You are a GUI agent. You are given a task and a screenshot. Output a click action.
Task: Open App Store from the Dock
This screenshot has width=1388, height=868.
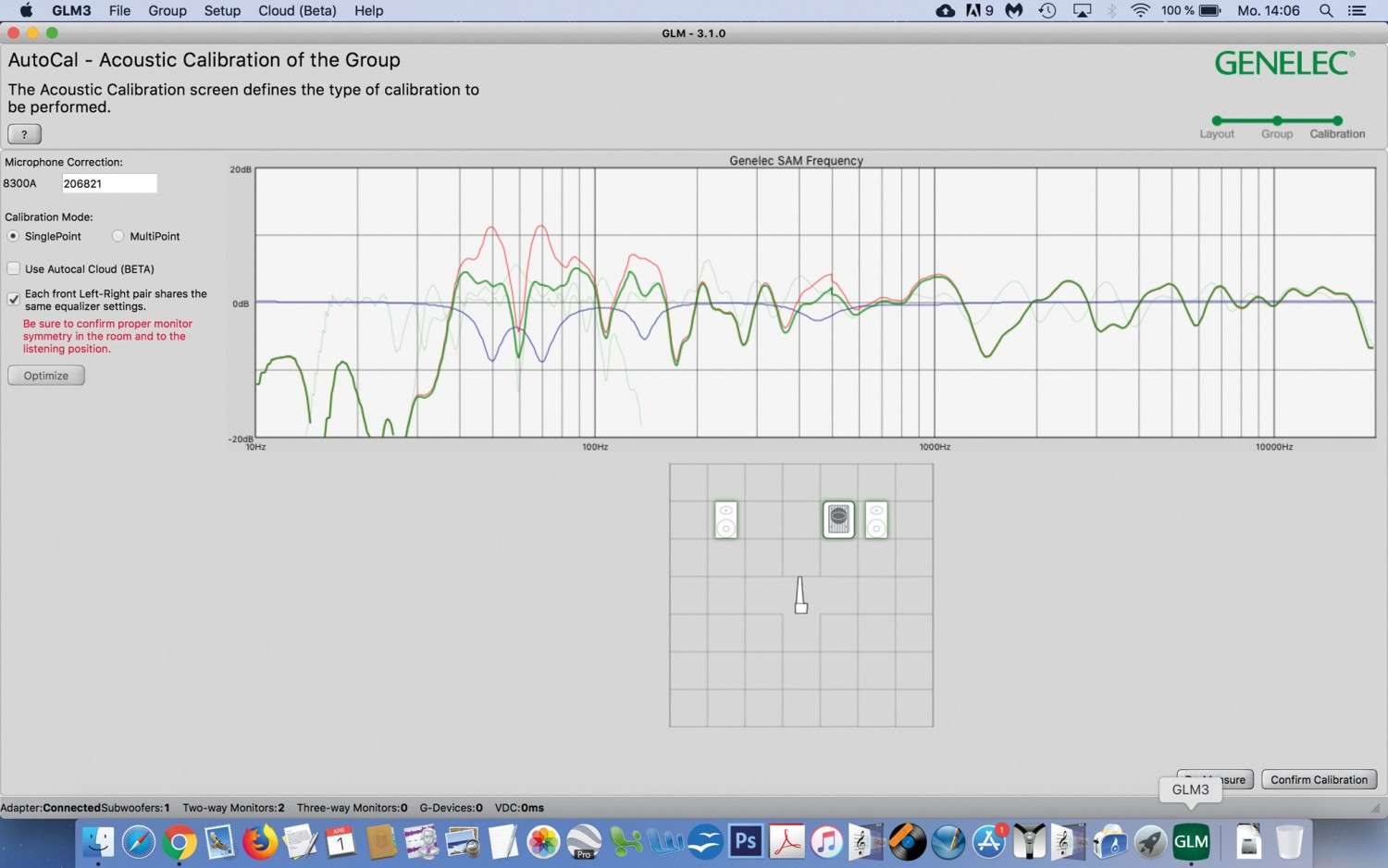[989, 841]
